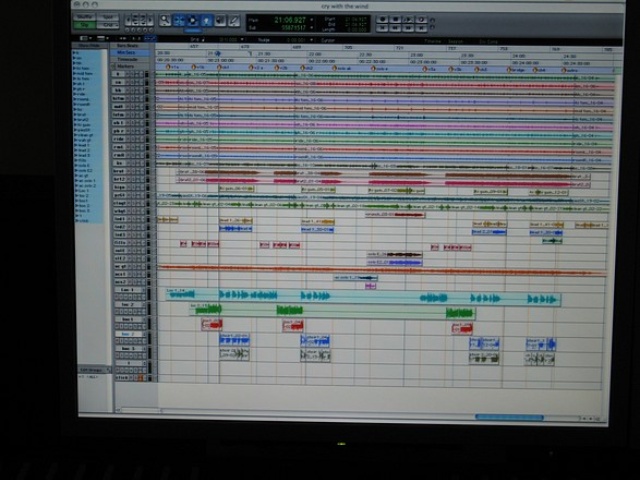Click the horizontal scrollbar thumb at the bottom

point(509,417)
